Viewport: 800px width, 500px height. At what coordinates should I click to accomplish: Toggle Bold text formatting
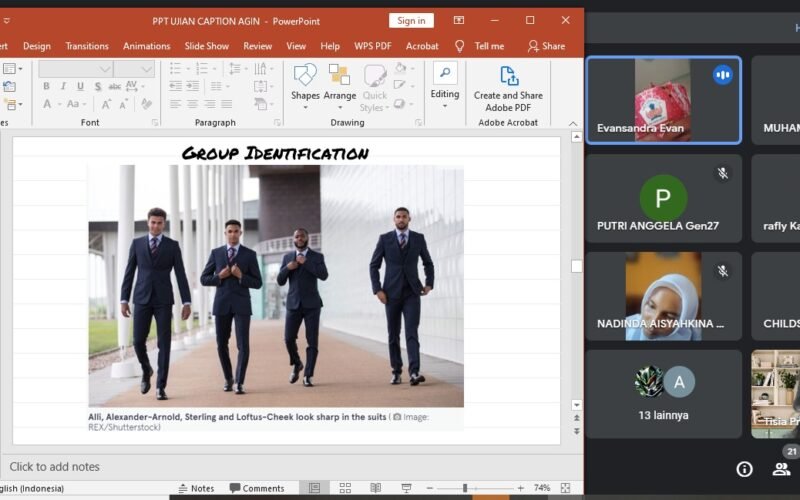[x=46, y=87]
